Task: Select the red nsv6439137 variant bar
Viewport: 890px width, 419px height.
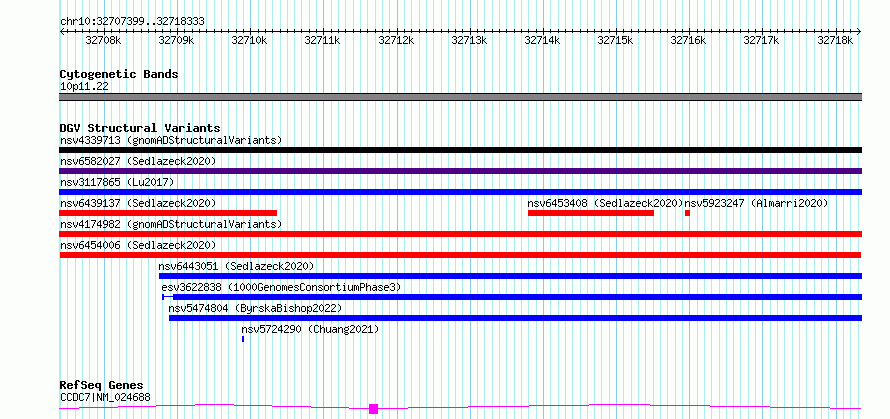Action: coord(168,213)
